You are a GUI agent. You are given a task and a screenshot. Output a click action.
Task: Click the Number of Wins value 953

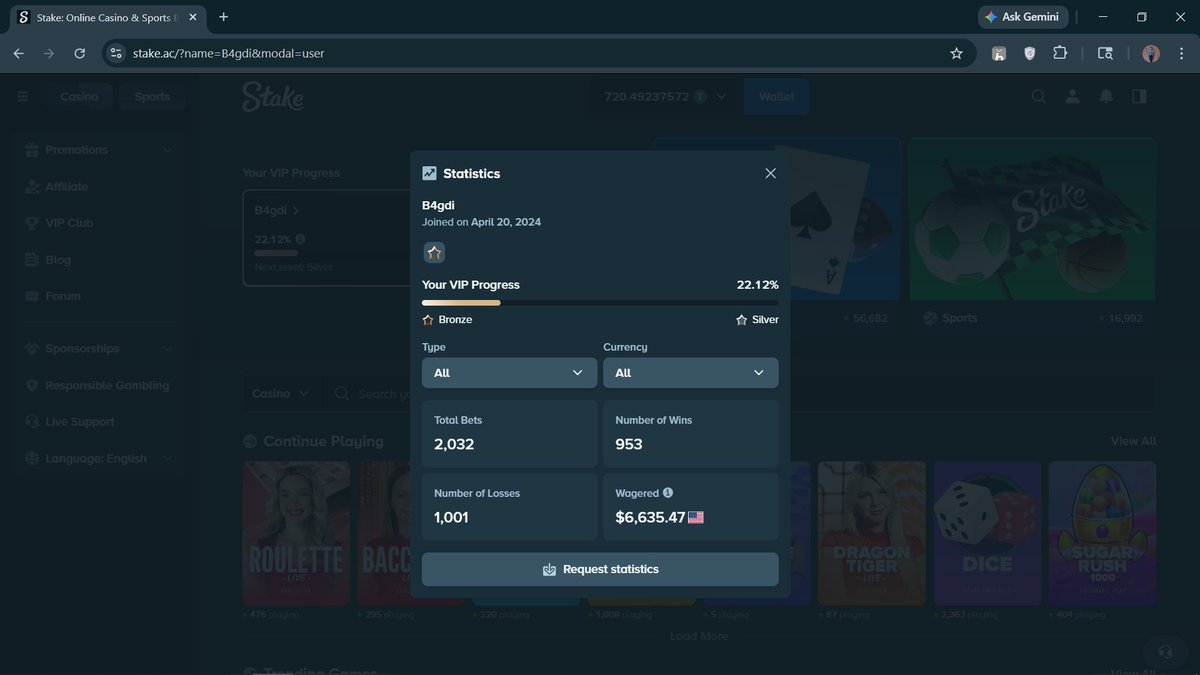[629, 444]
